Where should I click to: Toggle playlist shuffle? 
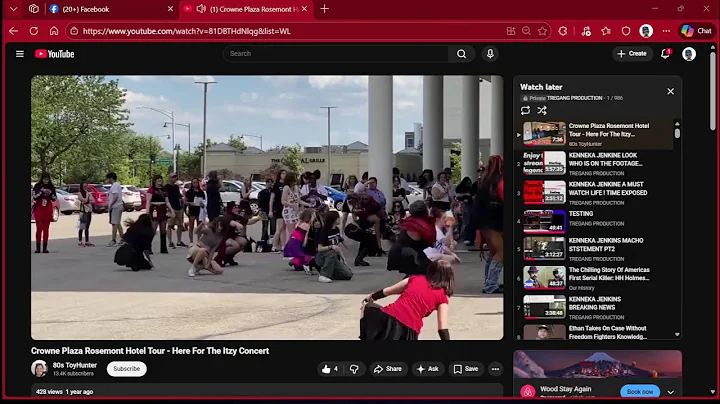coord(542,110)
